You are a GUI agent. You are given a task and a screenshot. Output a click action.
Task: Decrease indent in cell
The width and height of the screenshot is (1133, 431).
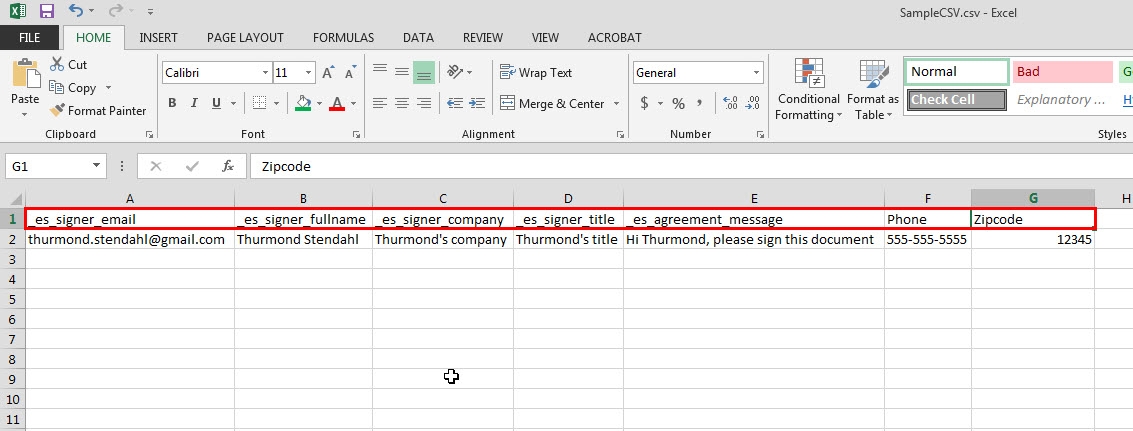(455, 103)
